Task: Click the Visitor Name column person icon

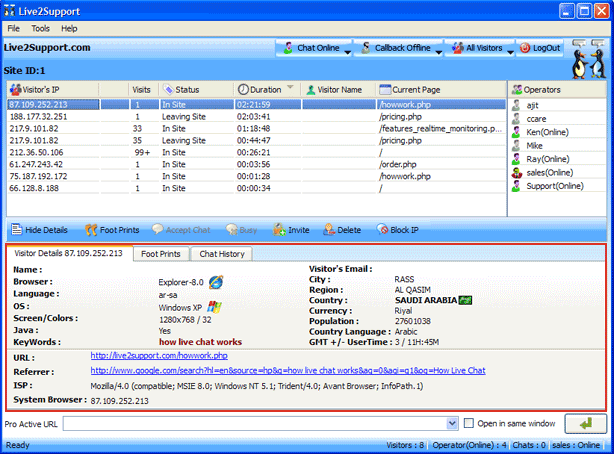Action: 311,90
